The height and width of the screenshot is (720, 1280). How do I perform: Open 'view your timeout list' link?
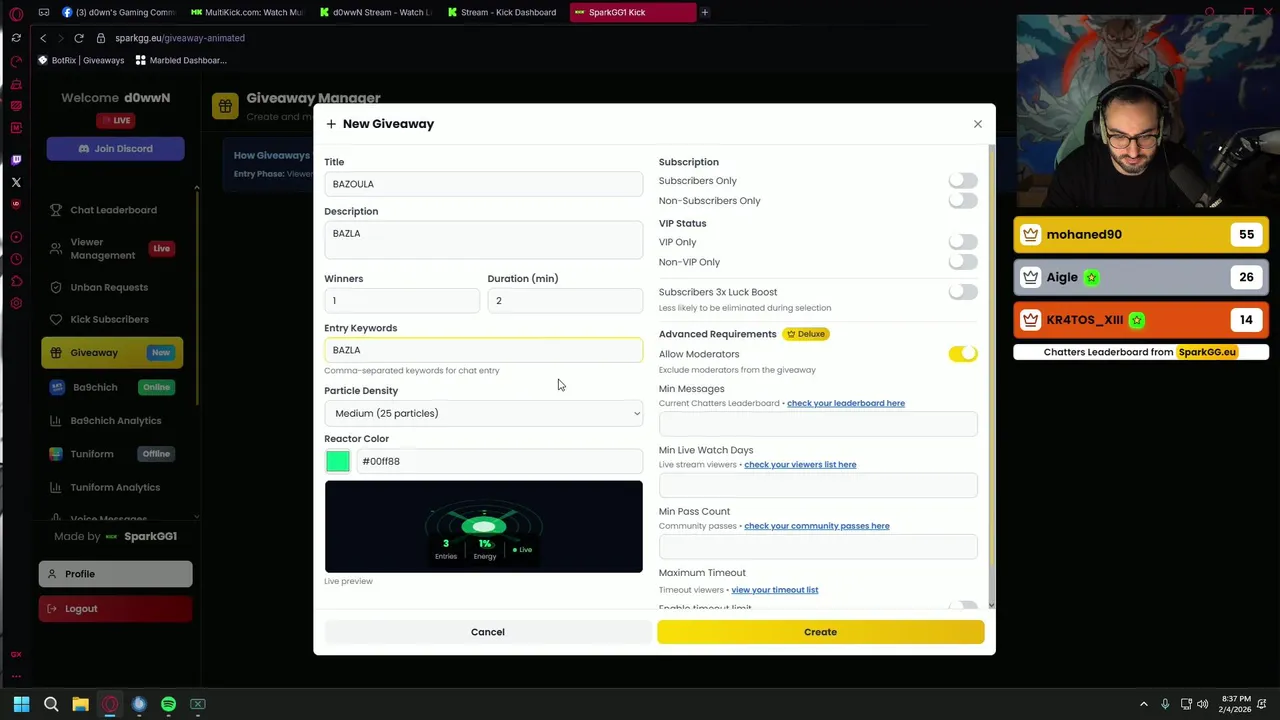click(x=775, y=590)
